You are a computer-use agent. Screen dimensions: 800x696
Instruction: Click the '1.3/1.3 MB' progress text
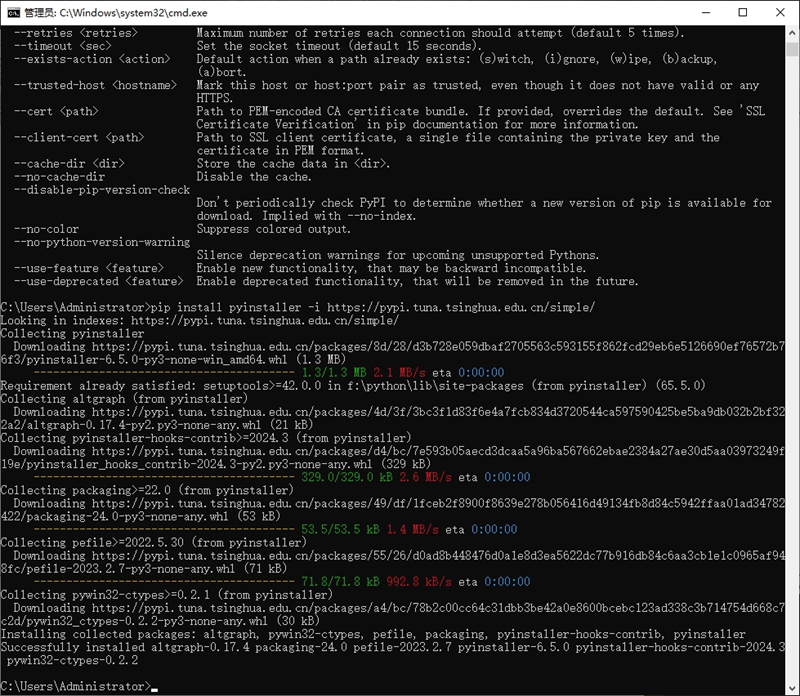coord(334,372)
